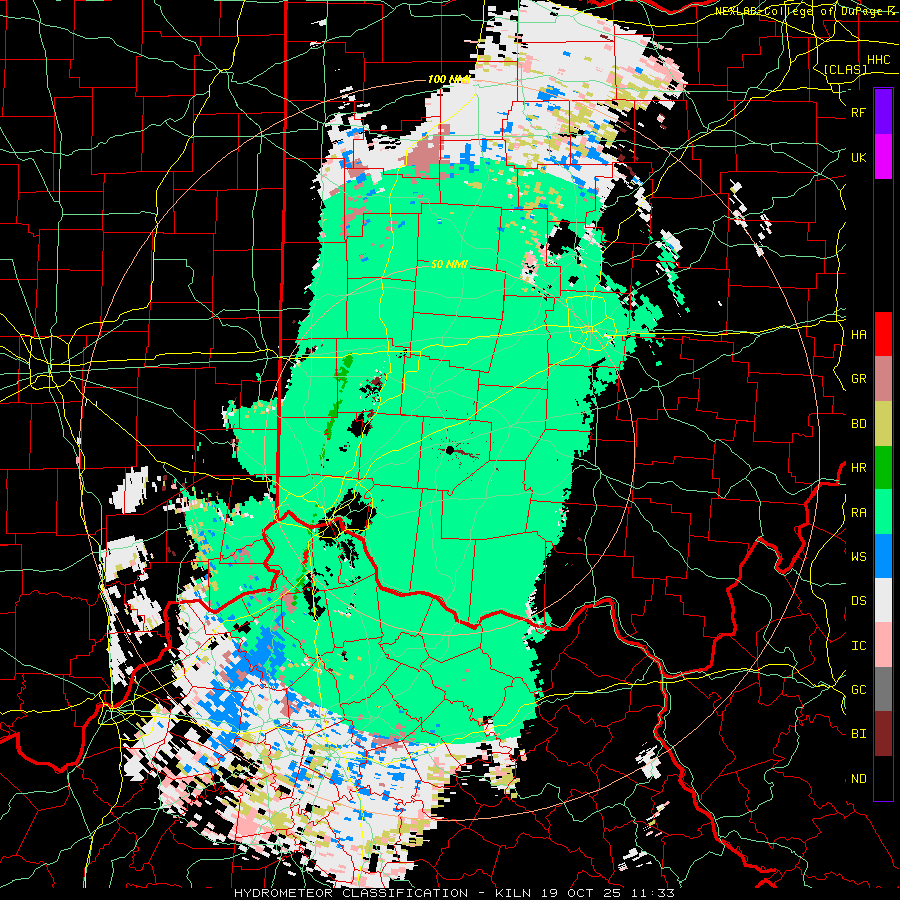Click the "ND" legend label
This screenshot has height=900, width=900.
coord(858,779)
